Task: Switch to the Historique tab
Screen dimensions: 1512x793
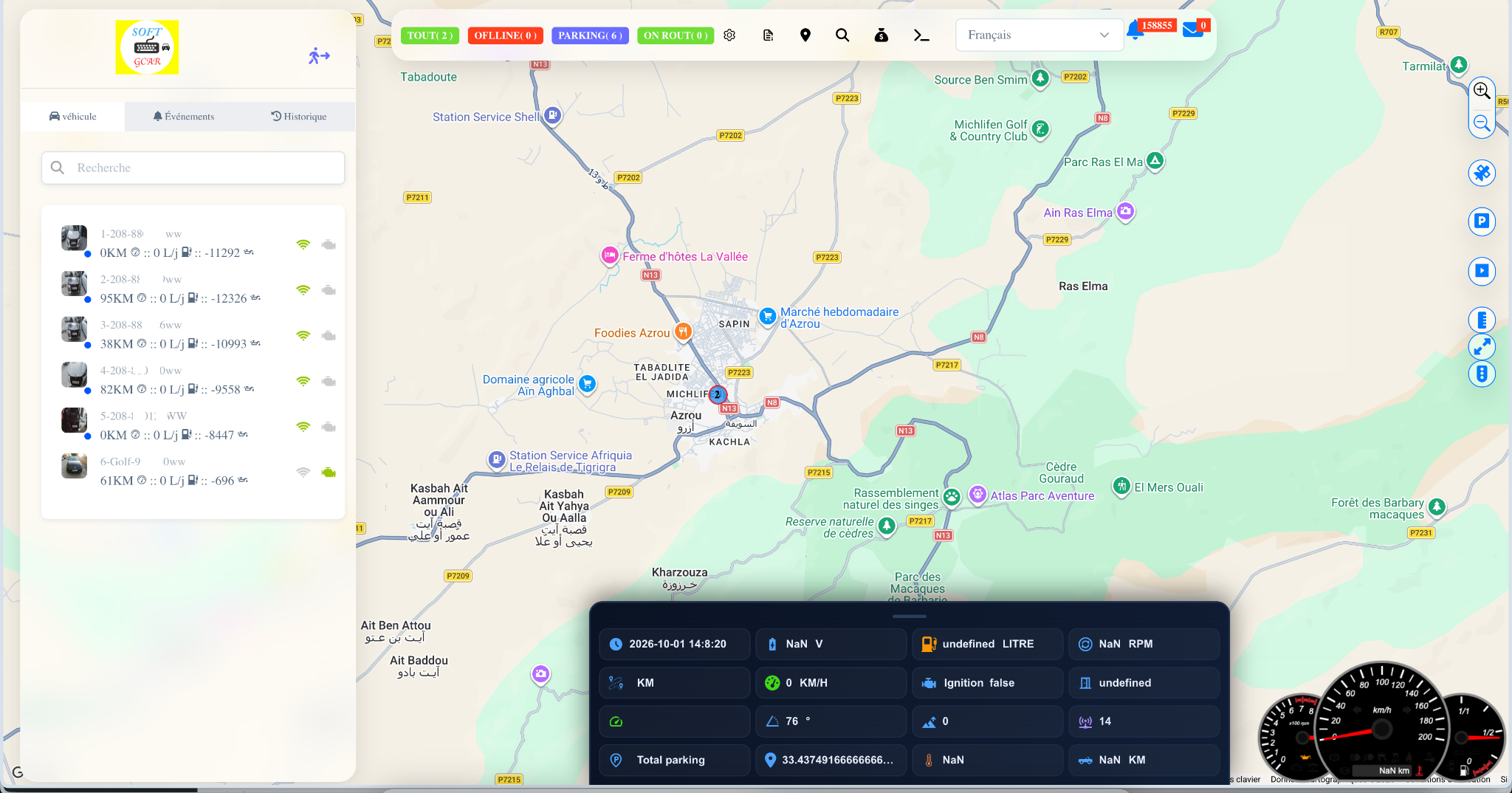Action: 299,117
